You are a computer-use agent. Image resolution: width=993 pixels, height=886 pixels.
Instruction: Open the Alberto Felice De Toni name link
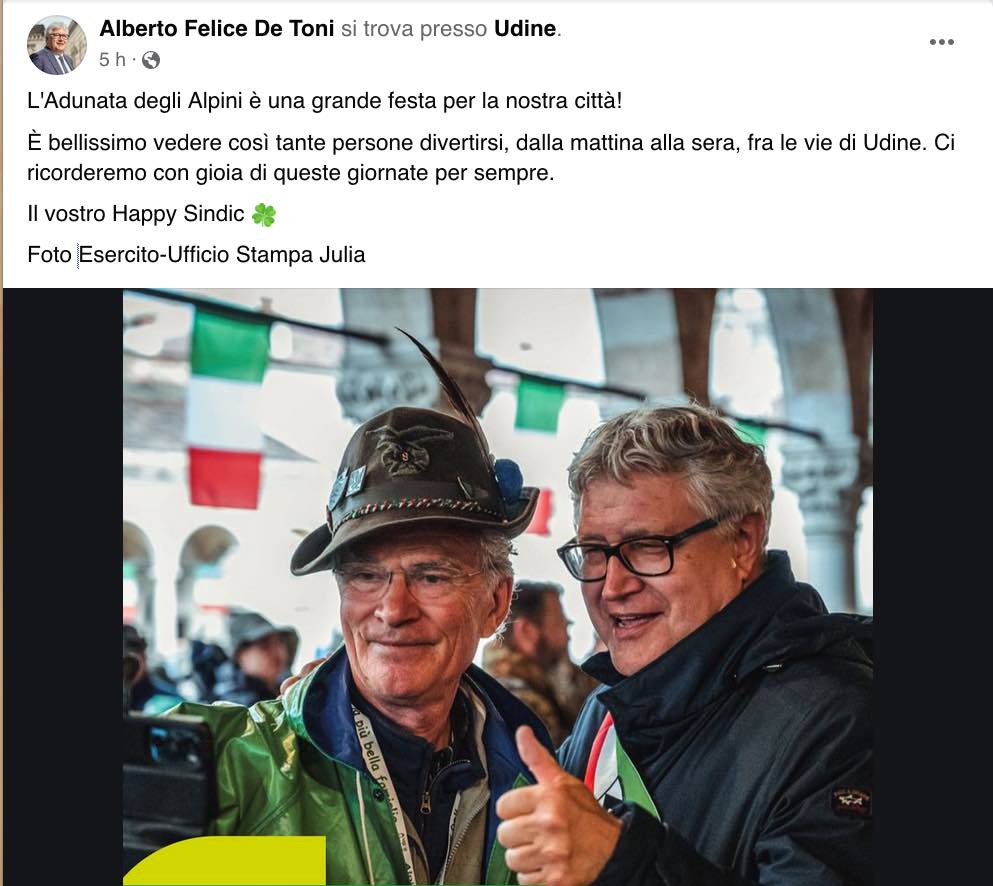click(217, 28)
